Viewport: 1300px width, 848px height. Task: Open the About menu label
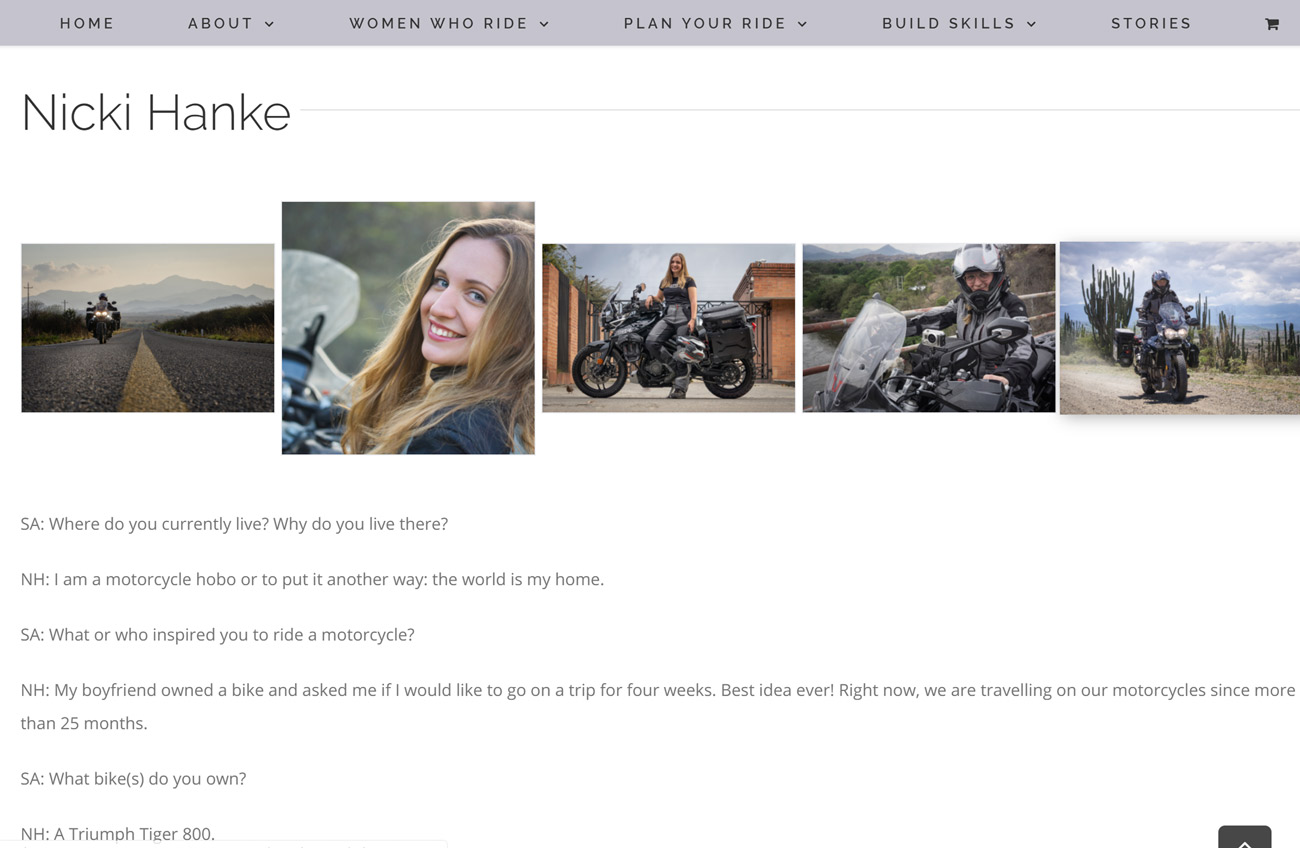point(220,23)
